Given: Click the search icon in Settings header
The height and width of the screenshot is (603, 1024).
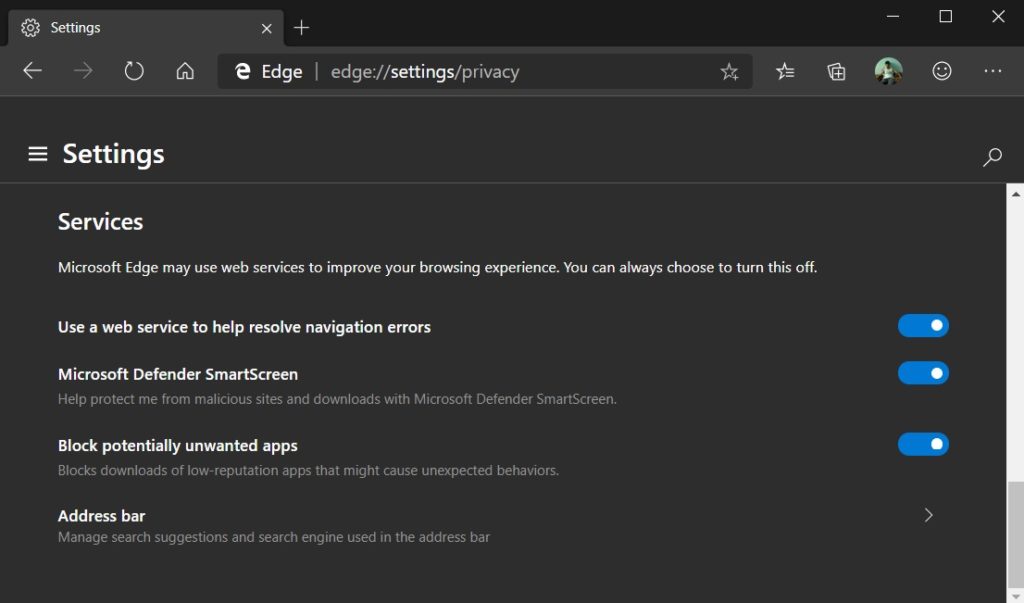Looking at the screenshot, I should [992, 157].
